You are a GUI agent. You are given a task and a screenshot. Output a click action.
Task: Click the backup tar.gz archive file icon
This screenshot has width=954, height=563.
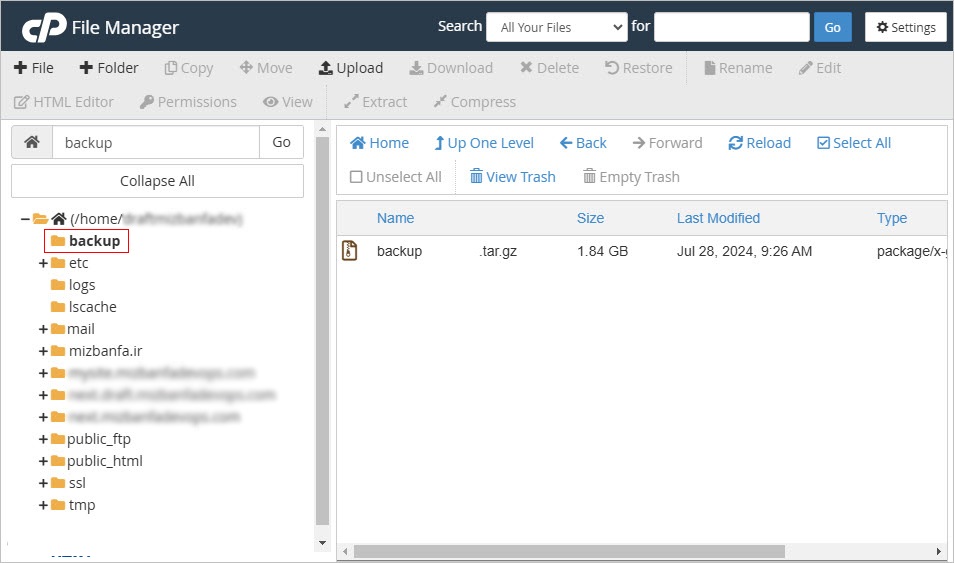pyautogui.click(x=350, y=251)
